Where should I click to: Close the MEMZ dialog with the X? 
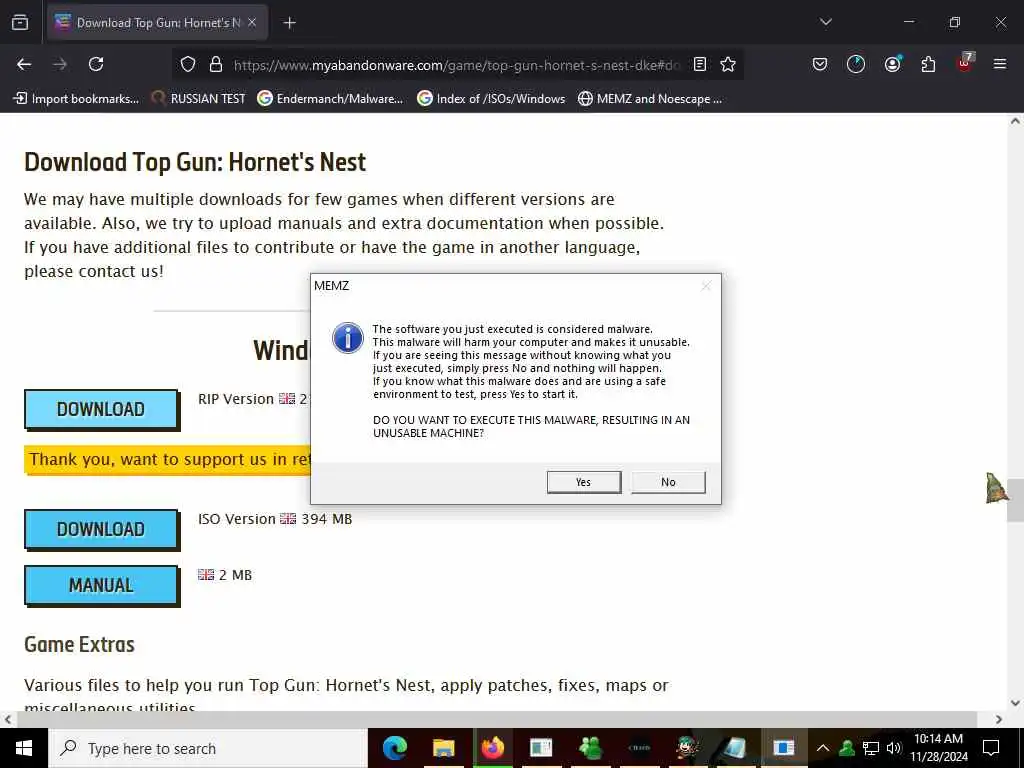point(706,286)
